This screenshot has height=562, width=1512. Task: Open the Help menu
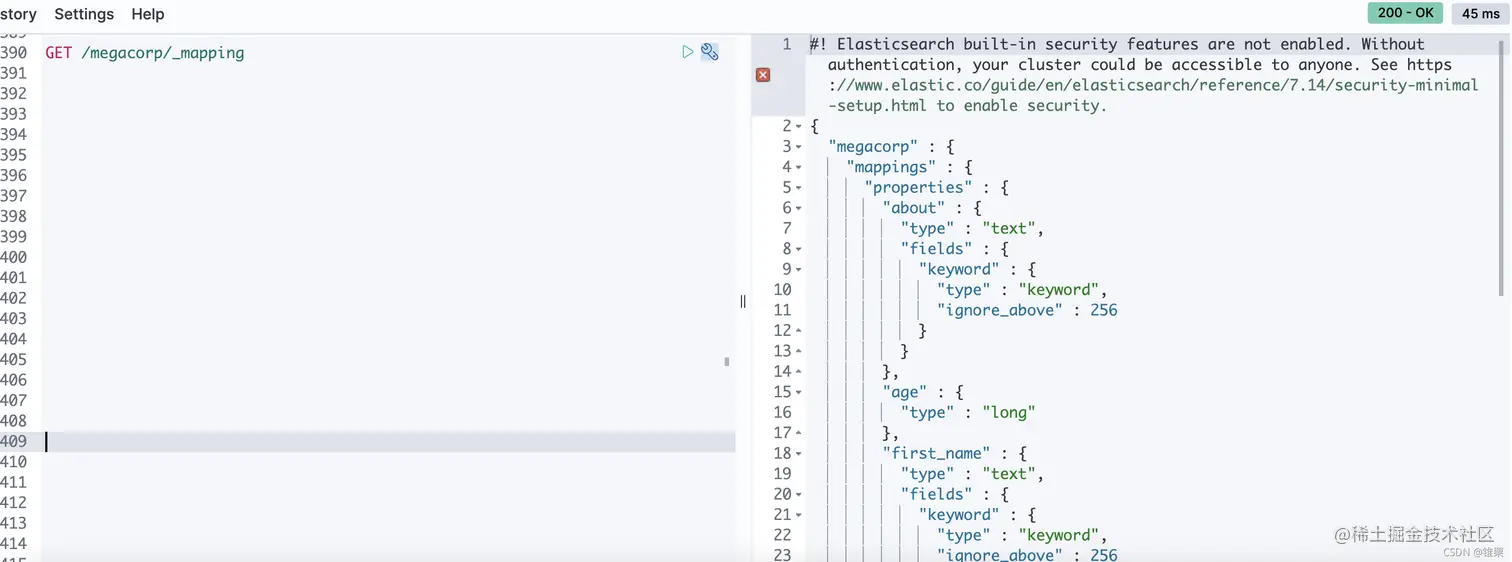point(148,14)
